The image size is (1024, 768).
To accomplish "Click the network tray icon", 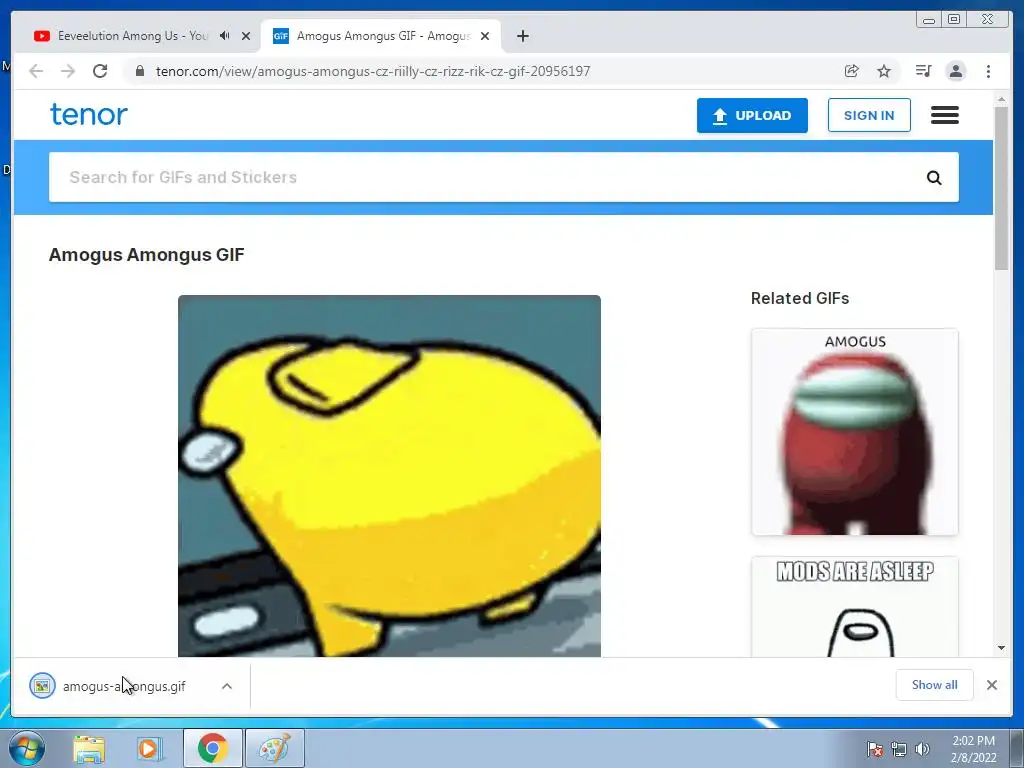I will point(899,750).
